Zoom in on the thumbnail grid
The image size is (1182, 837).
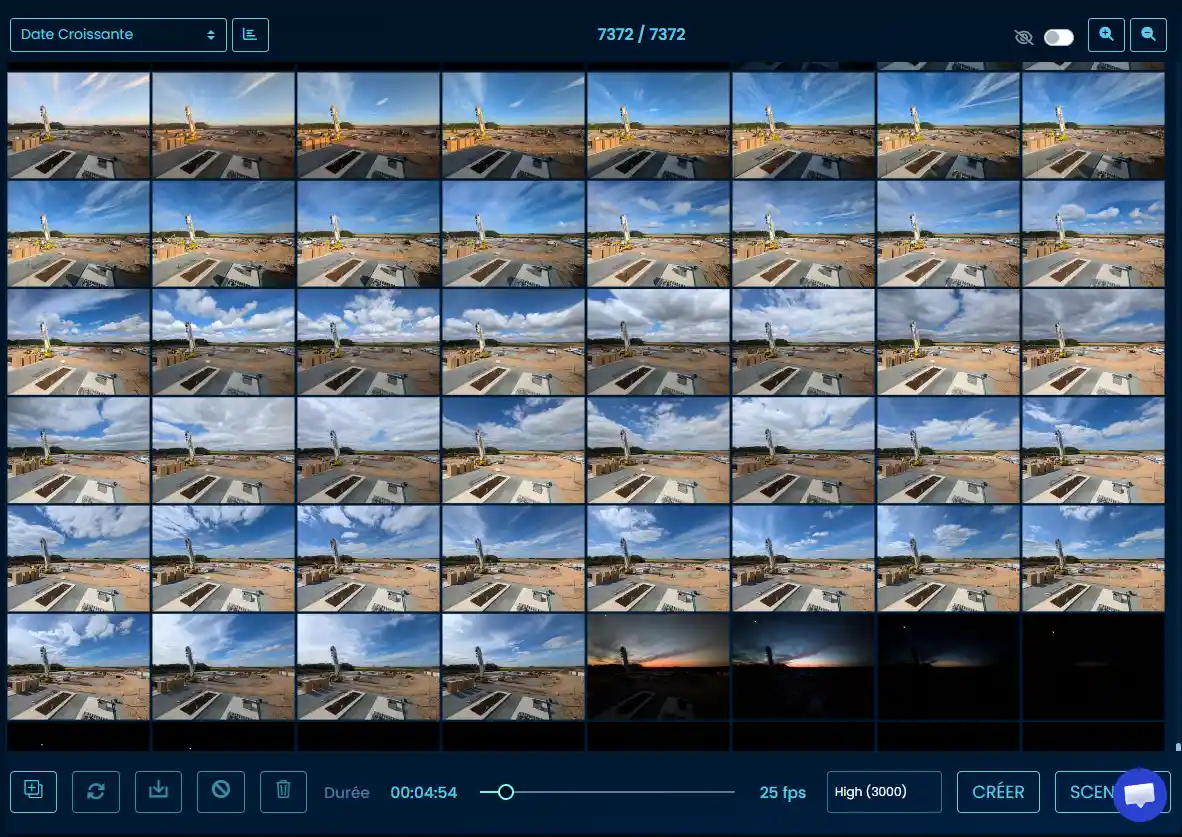tap(1106, 35)
